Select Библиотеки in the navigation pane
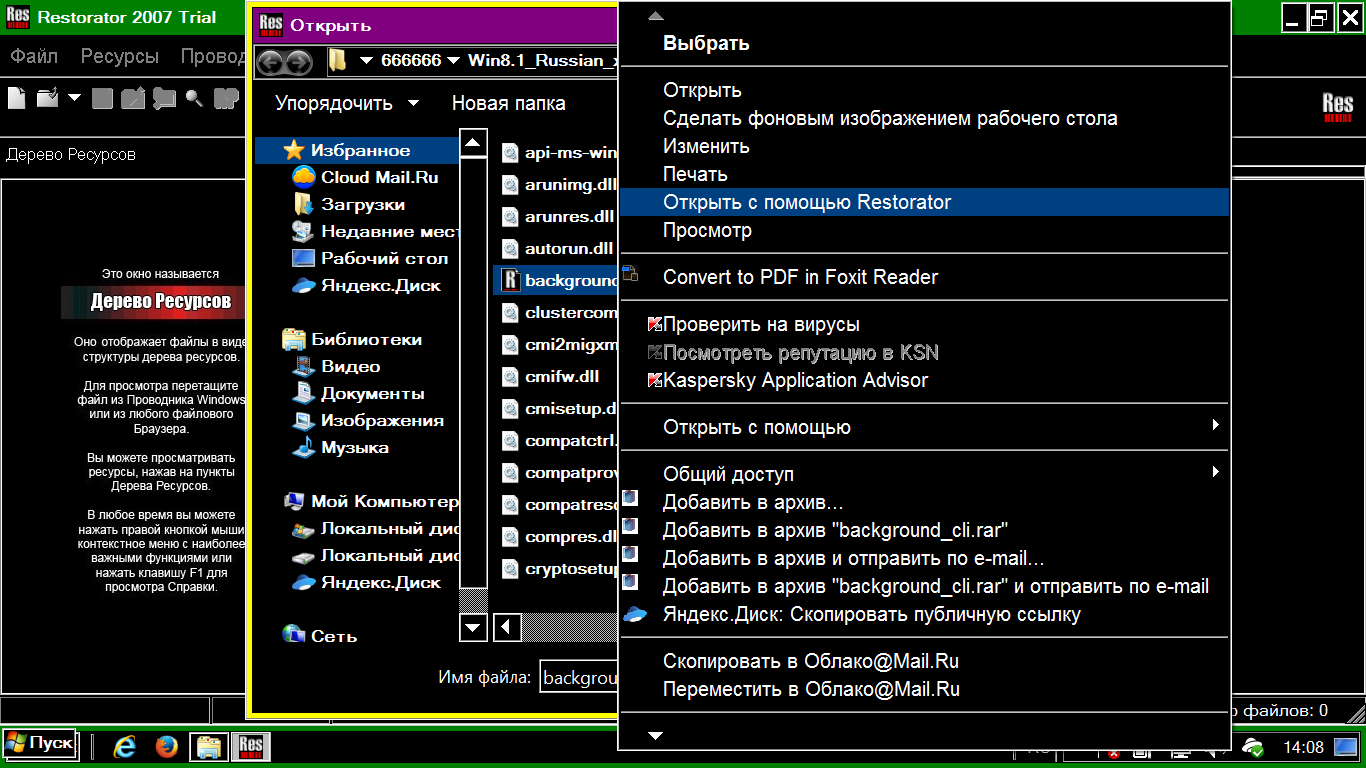 coord(353,340)
